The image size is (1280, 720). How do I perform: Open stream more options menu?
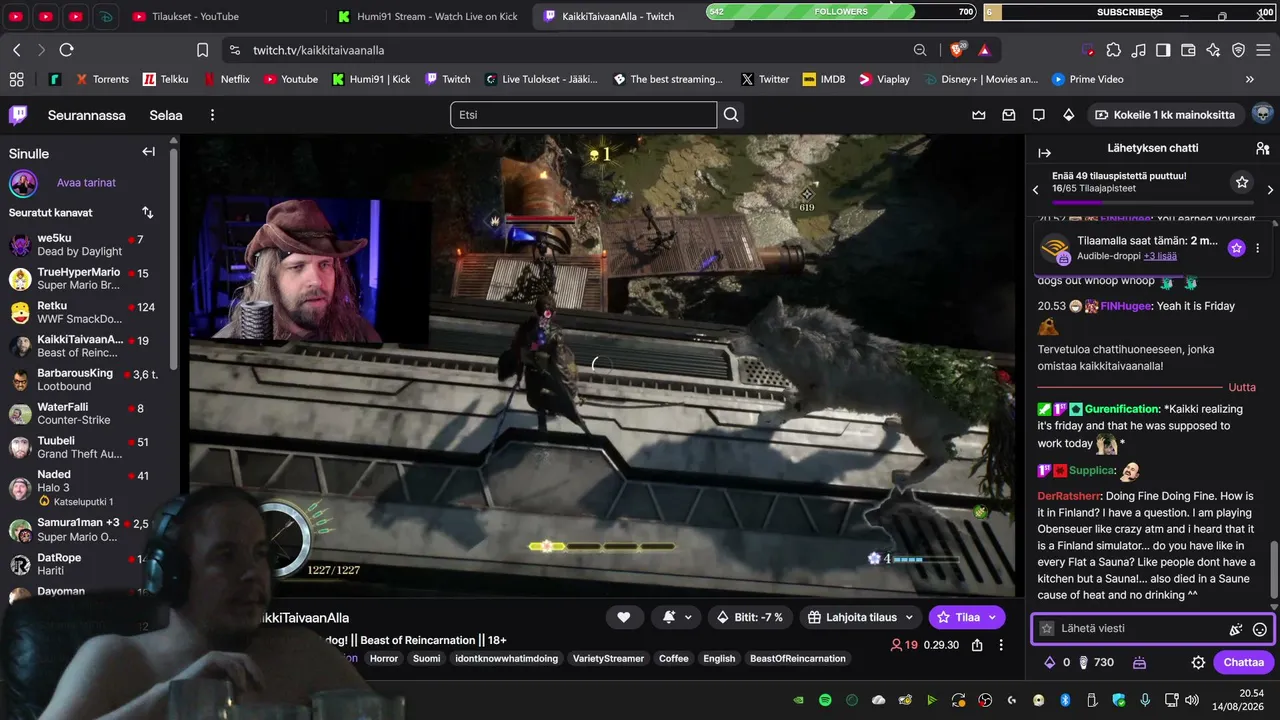1001,645
